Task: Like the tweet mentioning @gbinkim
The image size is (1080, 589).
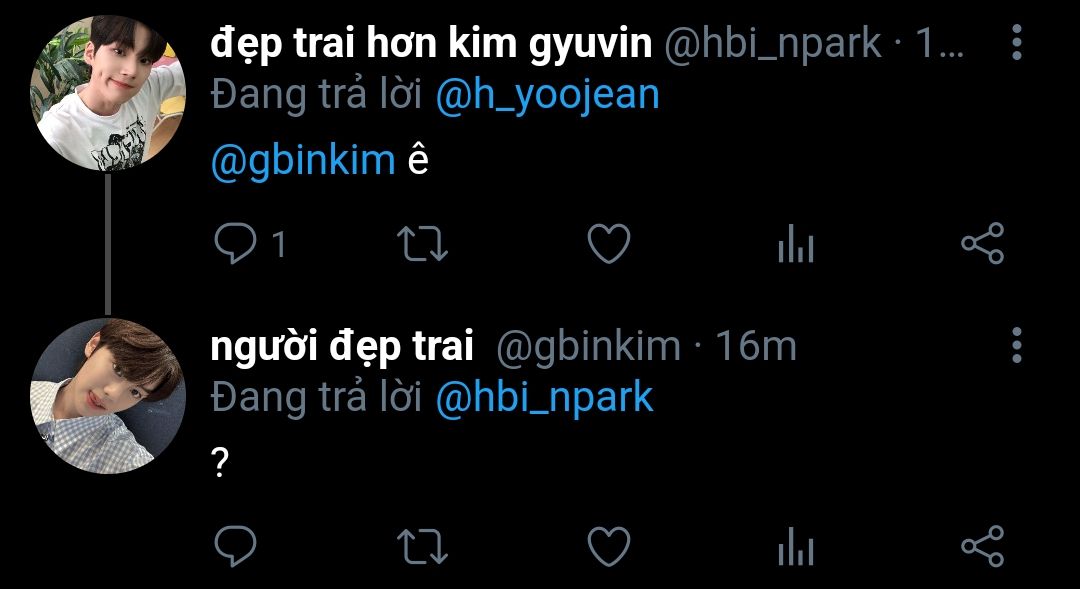Action: coord(609,244)
